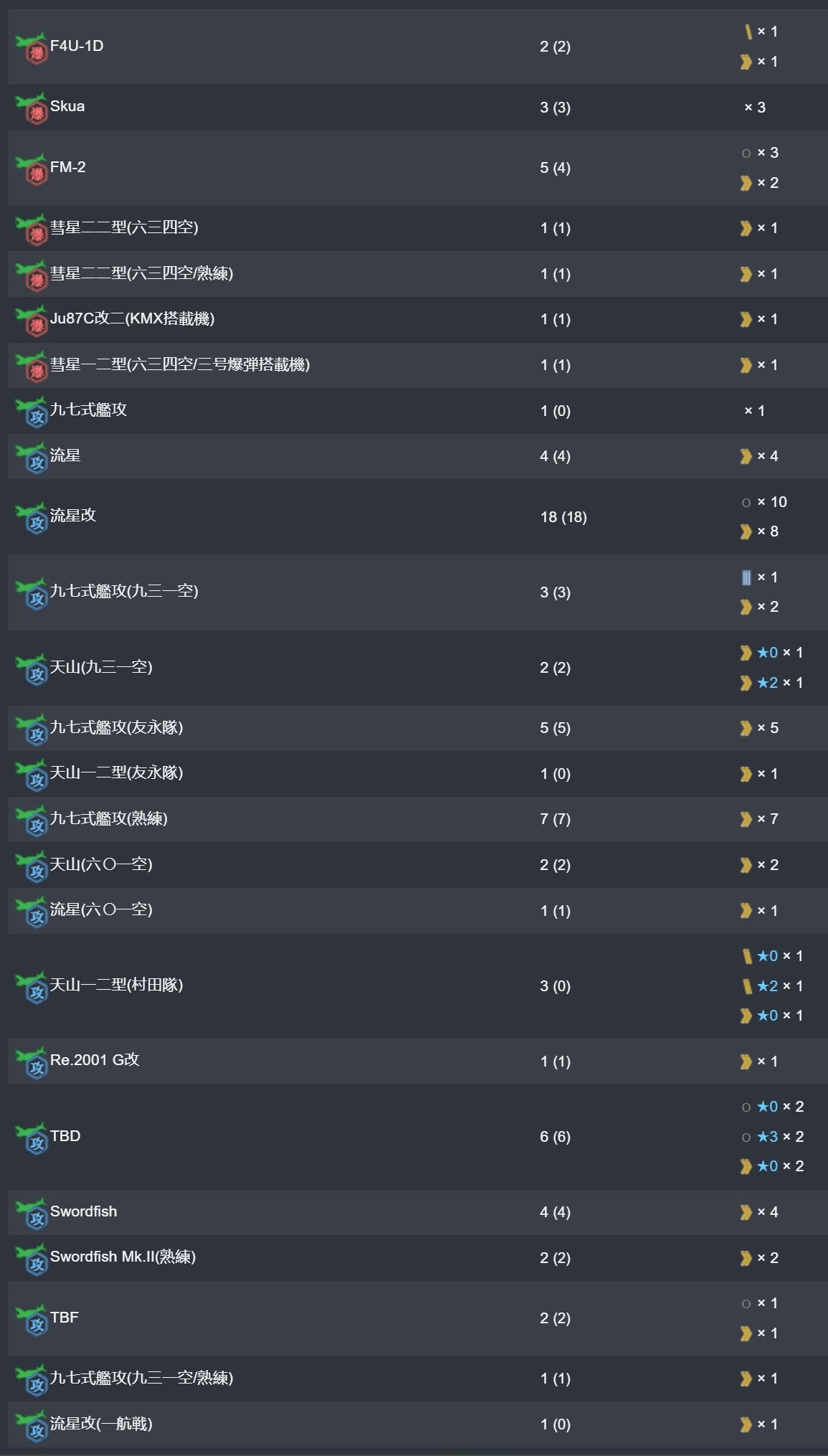This screenshot has width=828, height=1456.
Task: Click the 彗星二二型(六三四空/熟練) name
Action: coord(141,273)
